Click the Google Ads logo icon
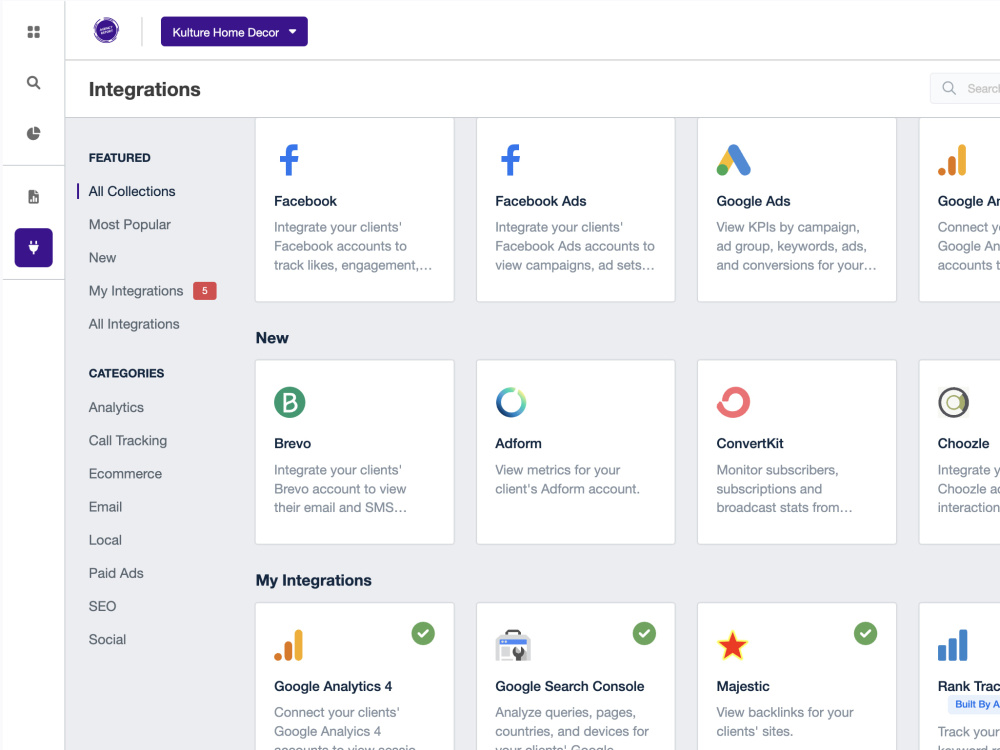 733,160
